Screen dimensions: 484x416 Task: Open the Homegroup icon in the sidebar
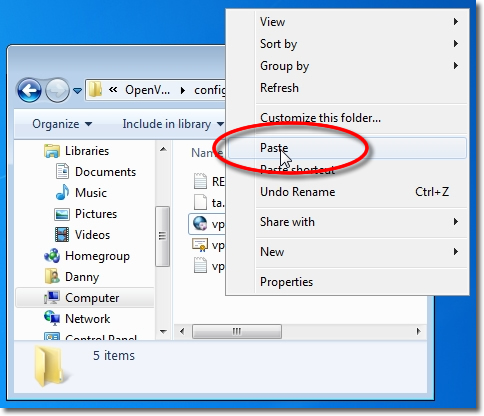tap(52, 256)
